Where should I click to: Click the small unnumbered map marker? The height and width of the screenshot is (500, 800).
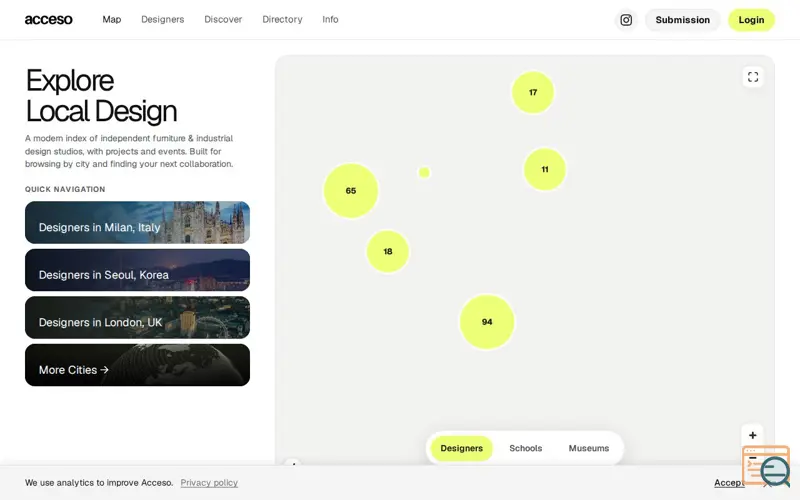424,172
